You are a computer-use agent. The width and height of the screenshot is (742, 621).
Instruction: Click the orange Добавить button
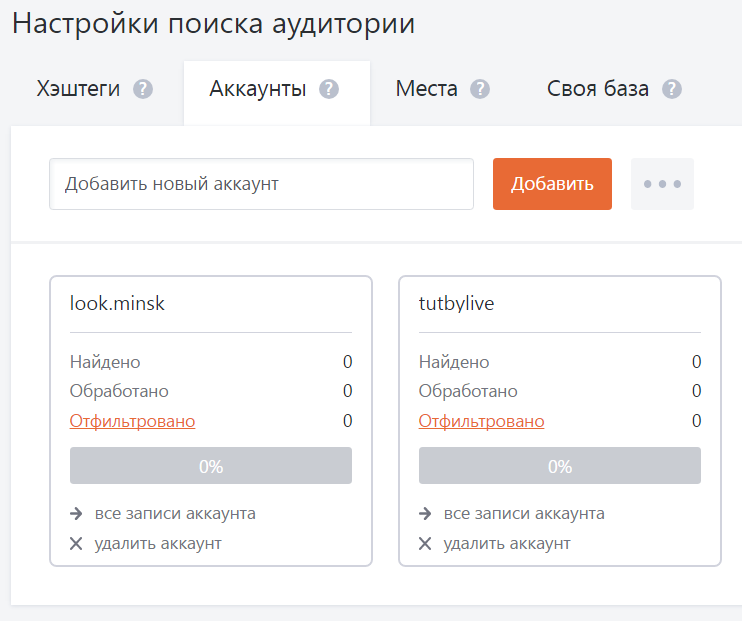pyautogui.click(x=552, y=184)
